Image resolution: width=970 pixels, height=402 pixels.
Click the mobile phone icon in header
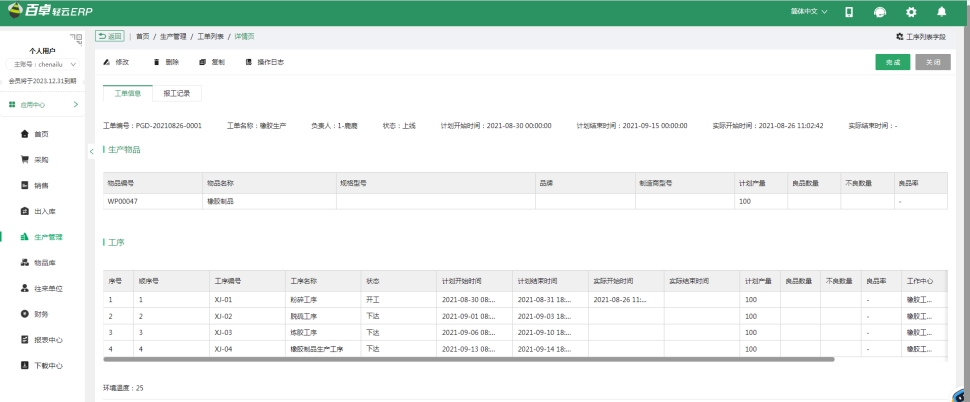point(849,12)
